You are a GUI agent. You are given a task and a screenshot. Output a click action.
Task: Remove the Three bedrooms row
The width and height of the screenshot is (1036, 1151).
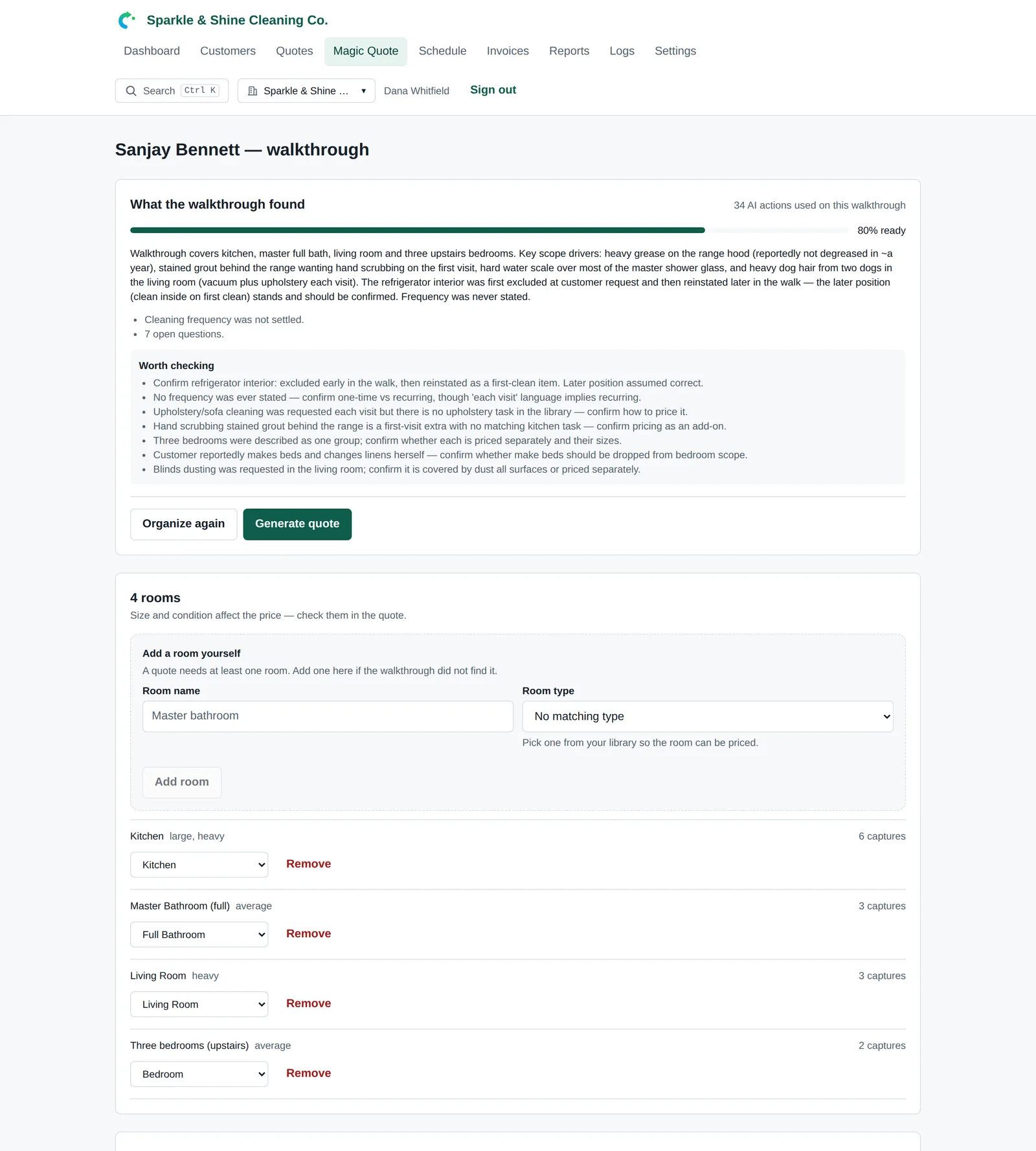click(x=308, y=1074)
